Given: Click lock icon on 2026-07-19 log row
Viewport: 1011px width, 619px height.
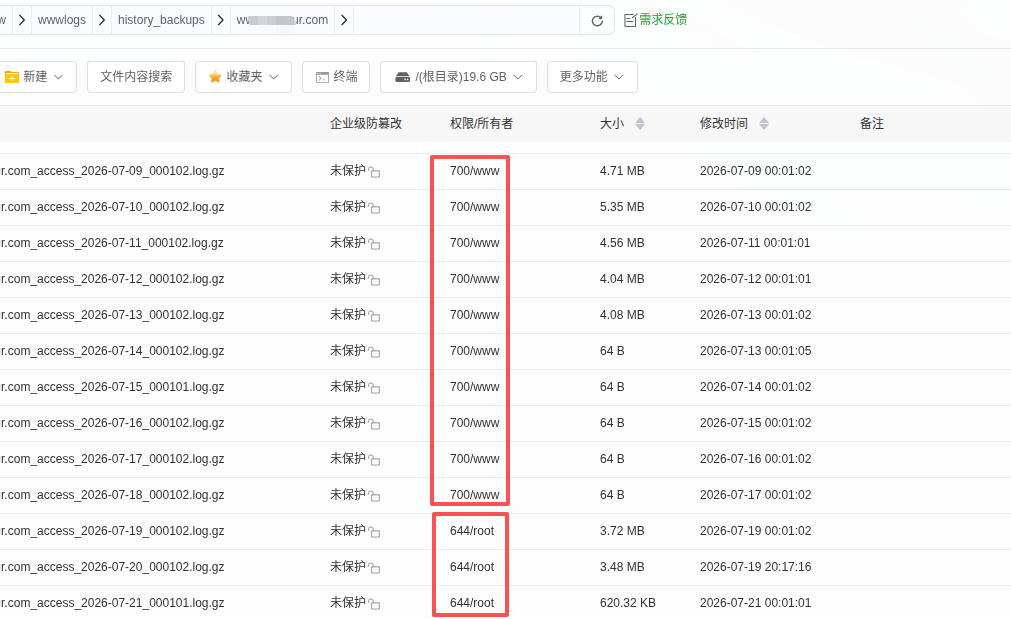Looking at the screenshot, I should click(374, 532).
